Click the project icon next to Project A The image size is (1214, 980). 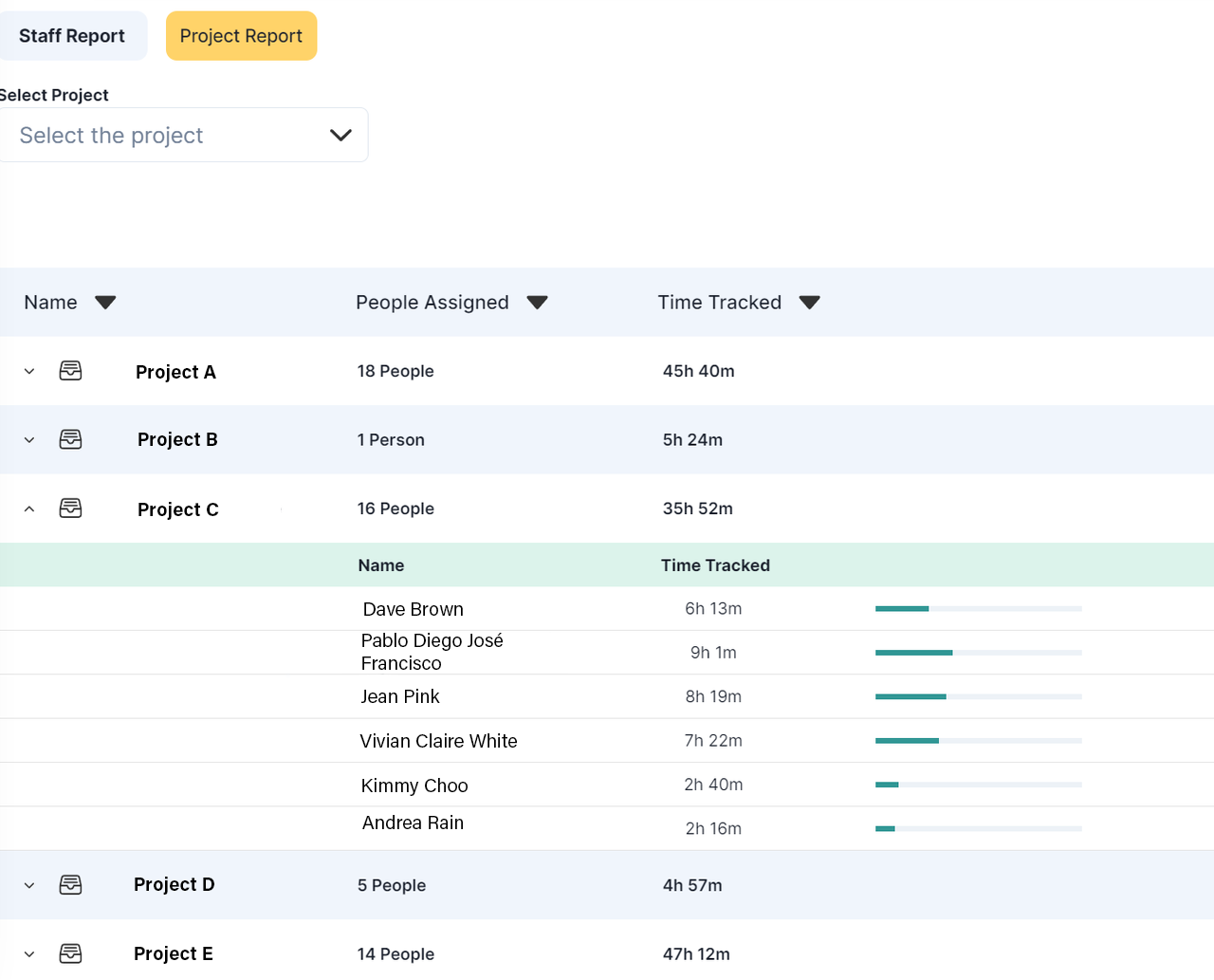pos(70,371)
